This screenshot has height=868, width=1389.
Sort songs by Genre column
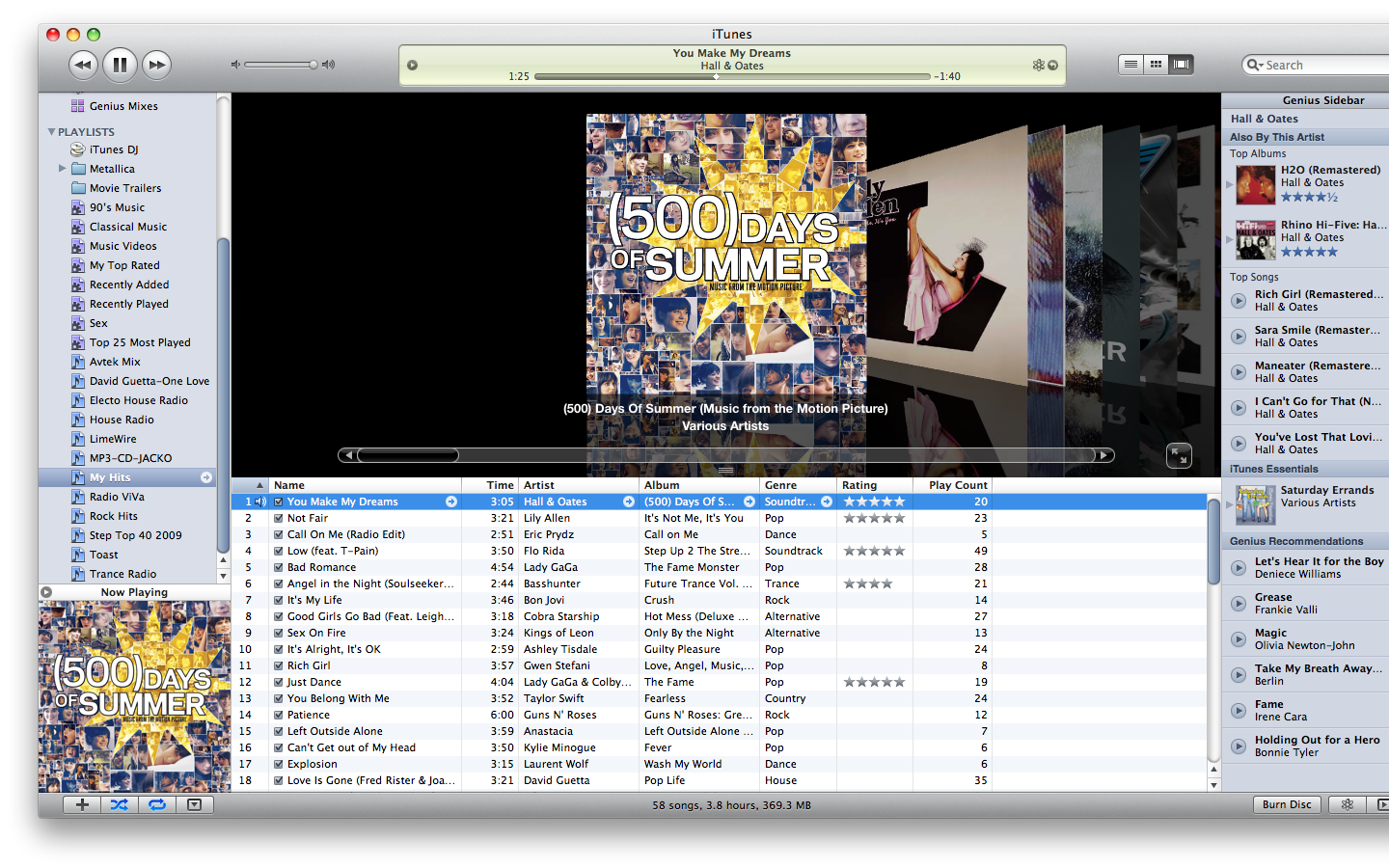pos(798,485)
